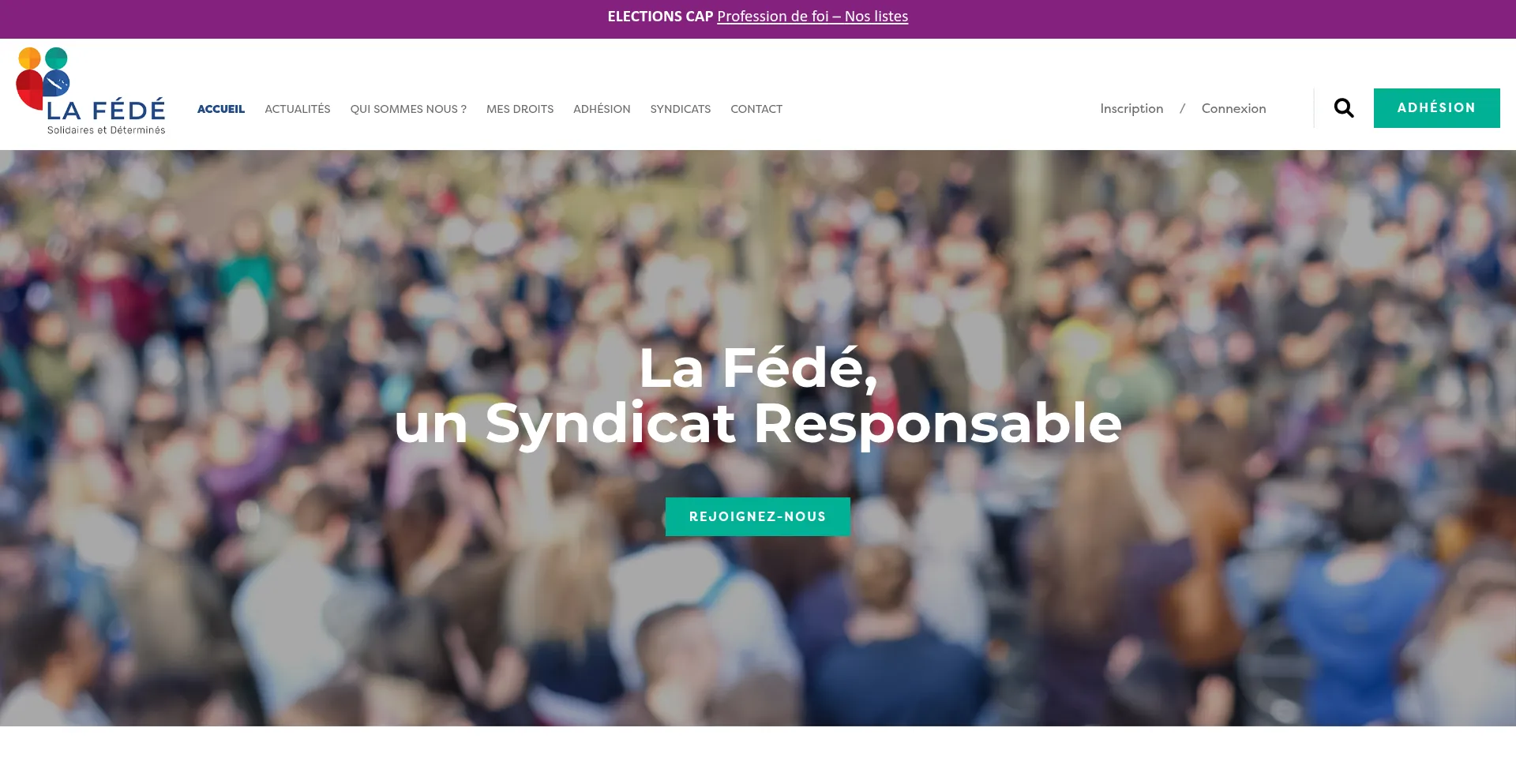Click the slash separator between Inscription and Connexion
The width and height of the screenshot is (1516, 784).
(1182, 109)
